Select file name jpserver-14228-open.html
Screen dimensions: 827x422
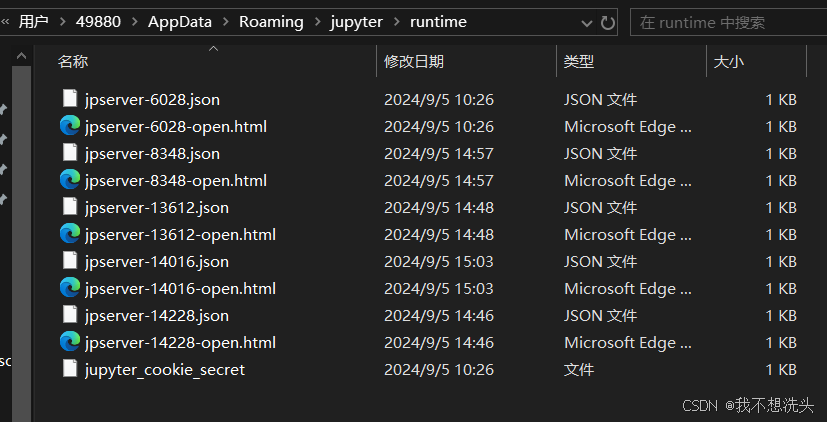[180, 342]
